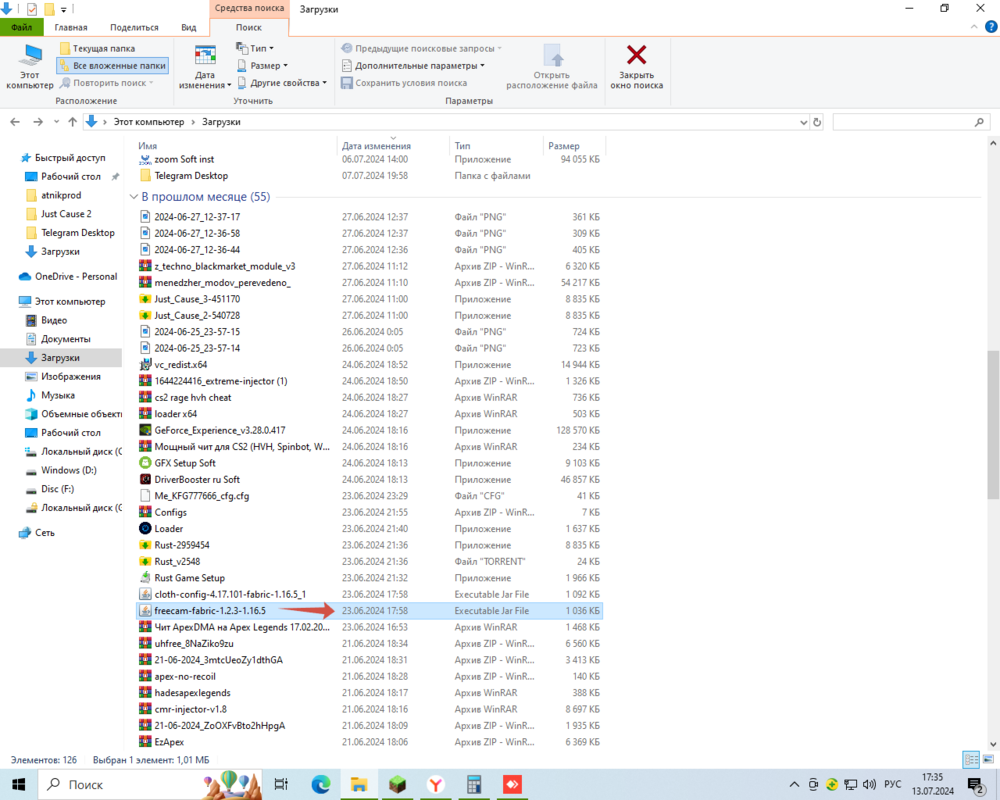Open 'Дополнительные параметры' dropdown
Viewport: 1000px width, 800px height.
tap(413, 66)
